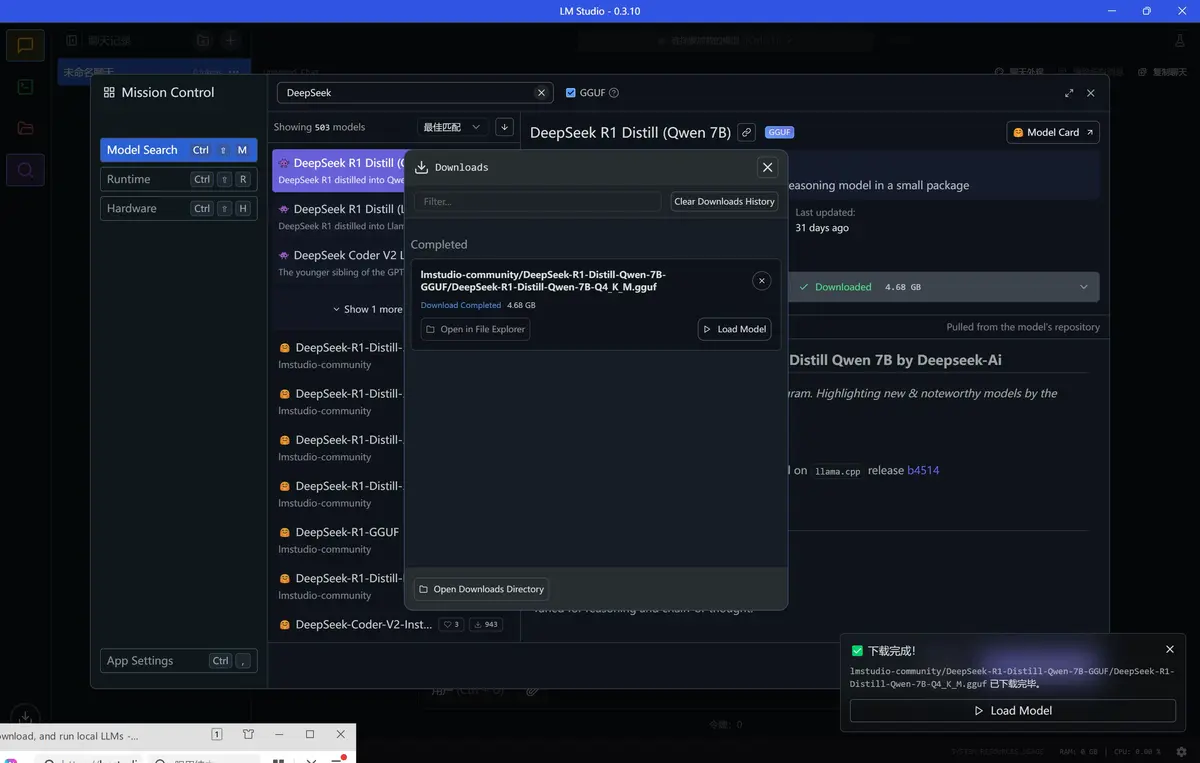Open App Settings
This screenshot has width=1200, height=763.
(179, 660)
